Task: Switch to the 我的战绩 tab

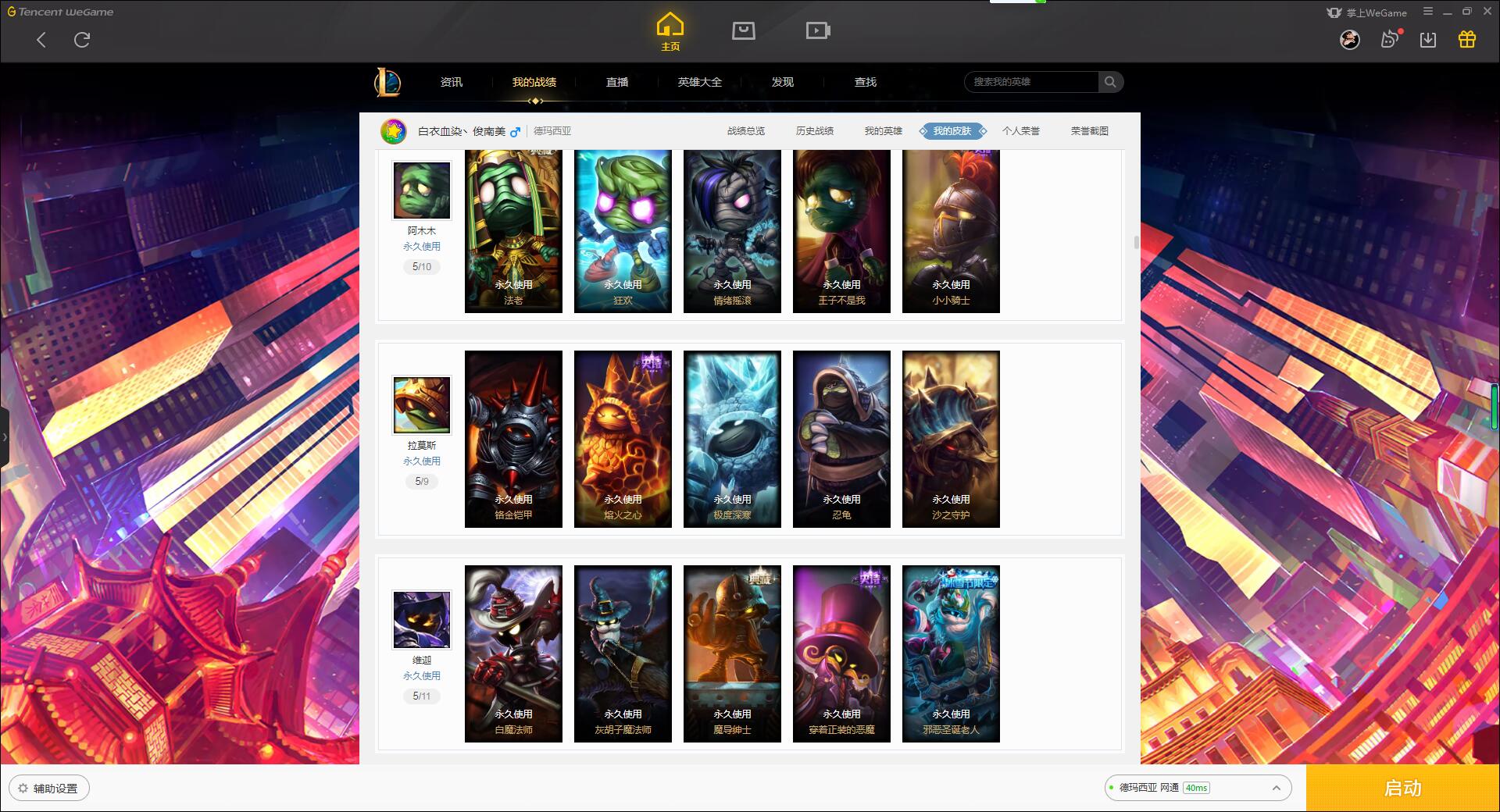Action: click(x=534, y=82)
